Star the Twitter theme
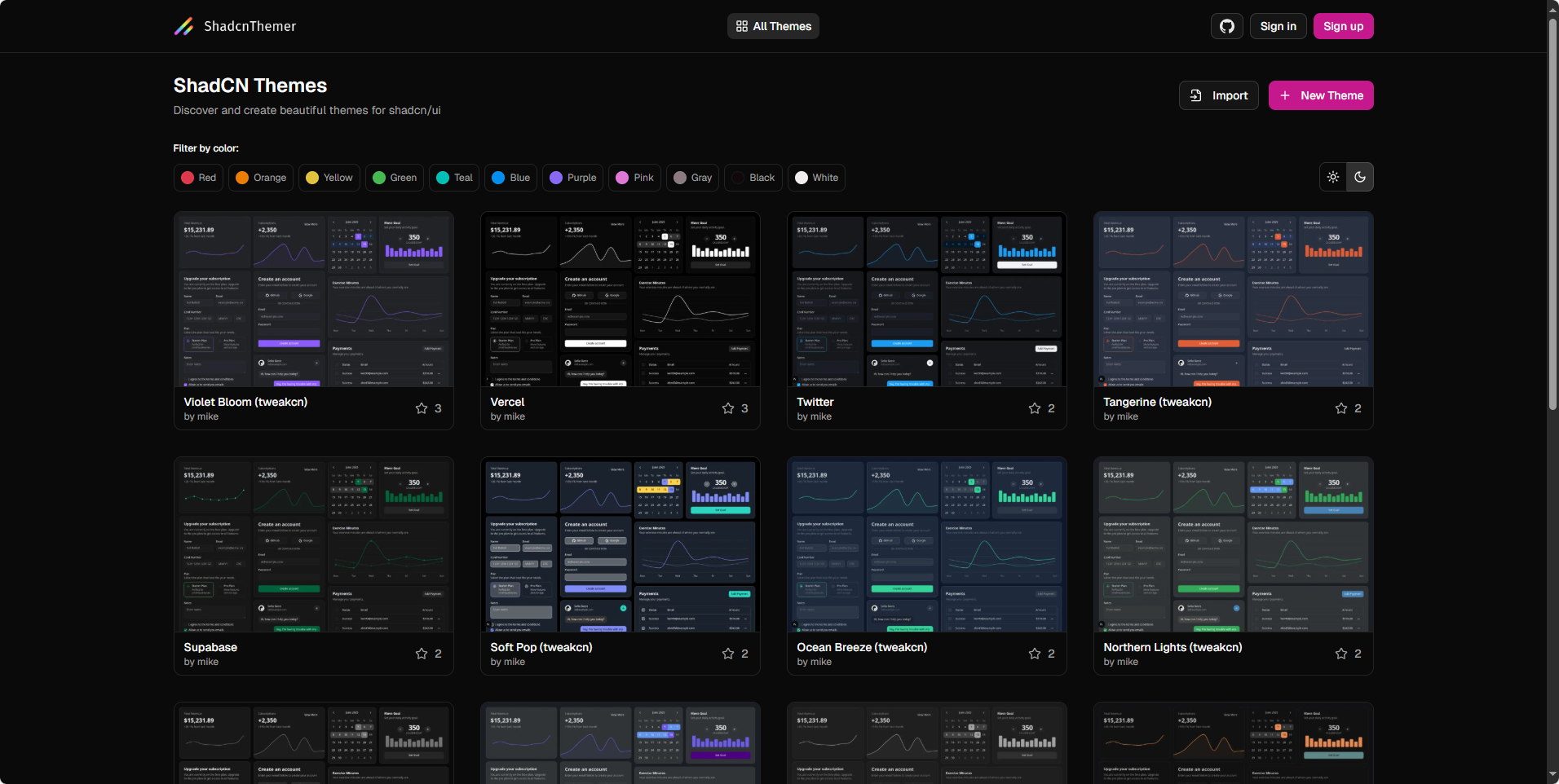Screen dimensions: 1559x784 [x=1035, y=408]
